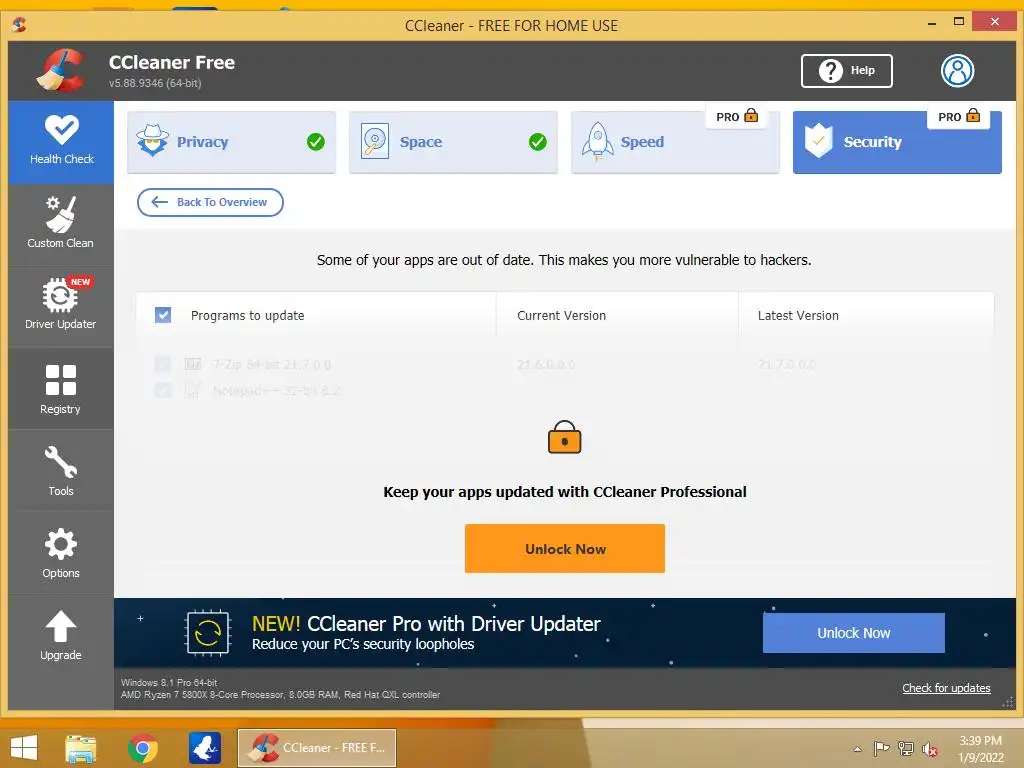Click the network tray icon

[906, 748]
